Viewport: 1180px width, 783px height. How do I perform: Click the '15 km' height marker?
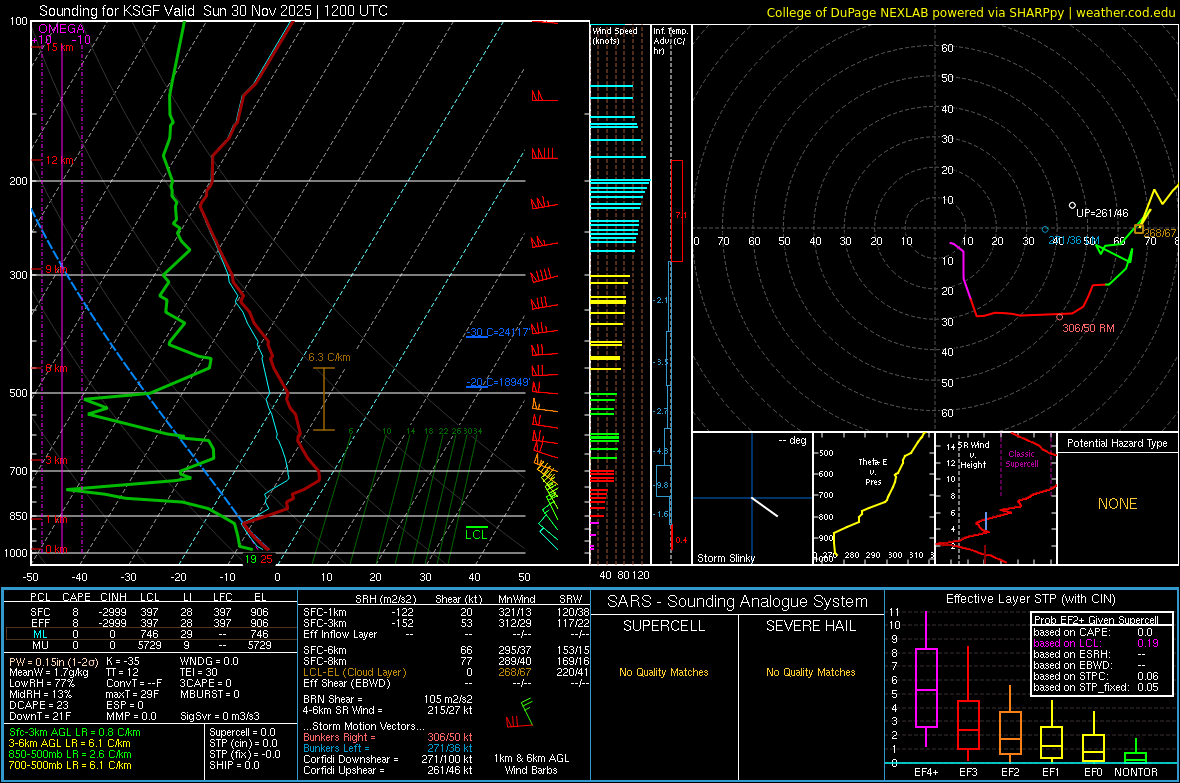tap(59, 47)
